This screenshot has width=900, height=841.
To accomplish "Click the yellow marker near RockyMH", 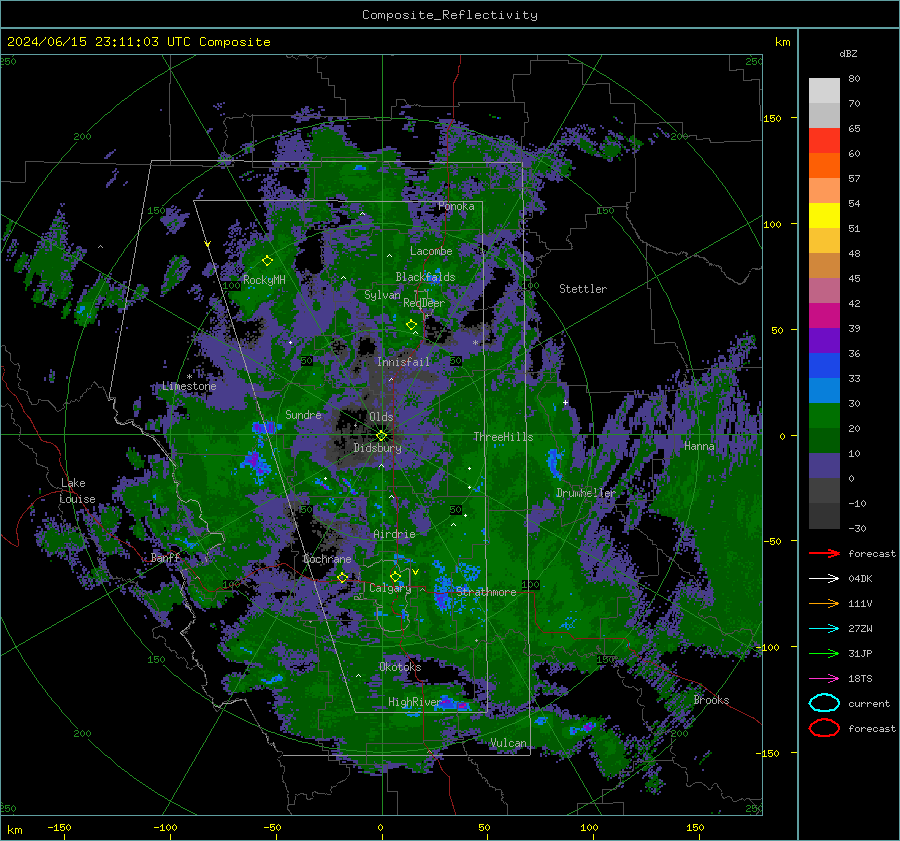I will [267, 261].
